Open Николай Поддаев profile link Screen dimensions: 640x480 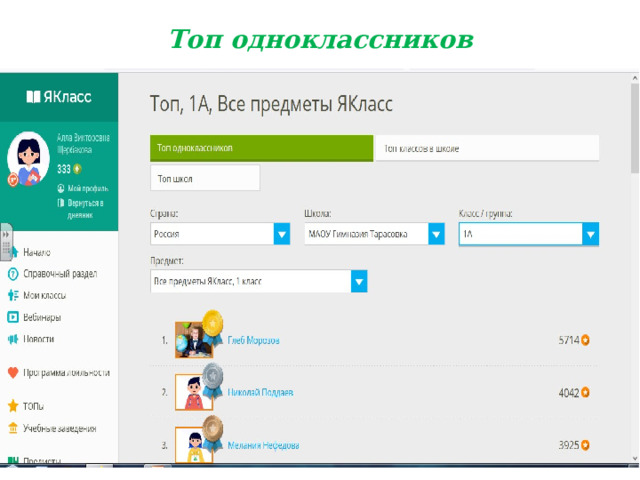(260, 392)
